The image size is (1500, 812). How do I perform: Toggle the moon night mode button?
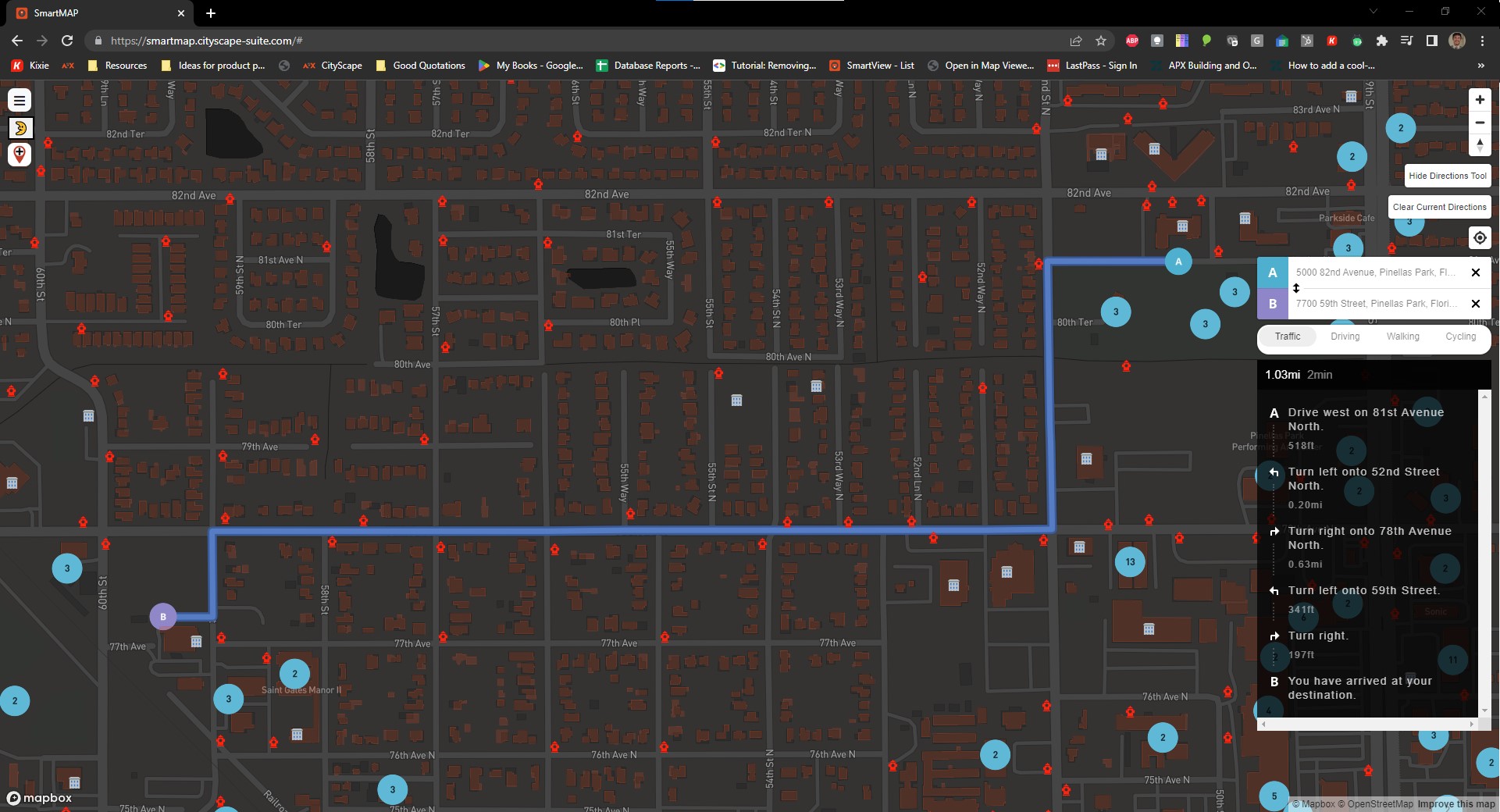pos(20,127)
